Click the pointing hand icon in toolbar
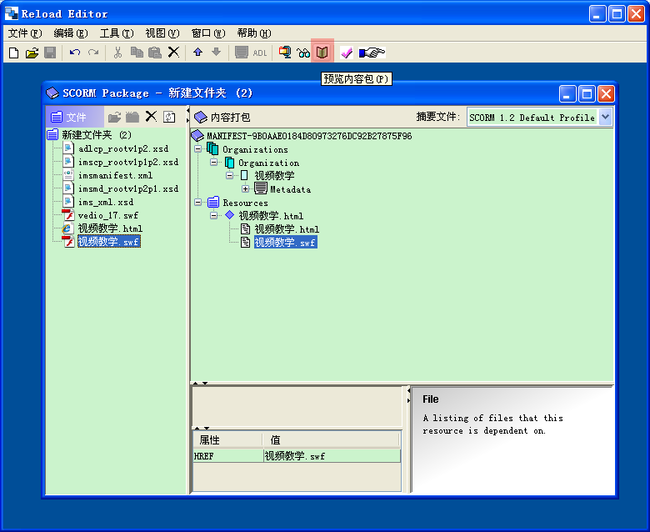Screen dimensions: 650x532 [372, 53]
